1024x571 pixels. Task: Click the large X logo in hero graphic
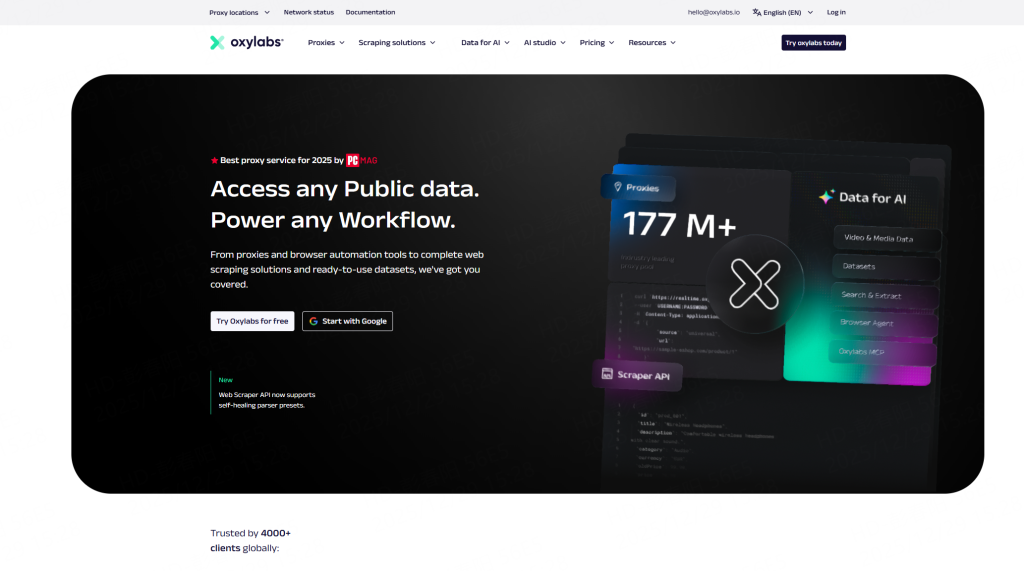(x=754, y=283)
